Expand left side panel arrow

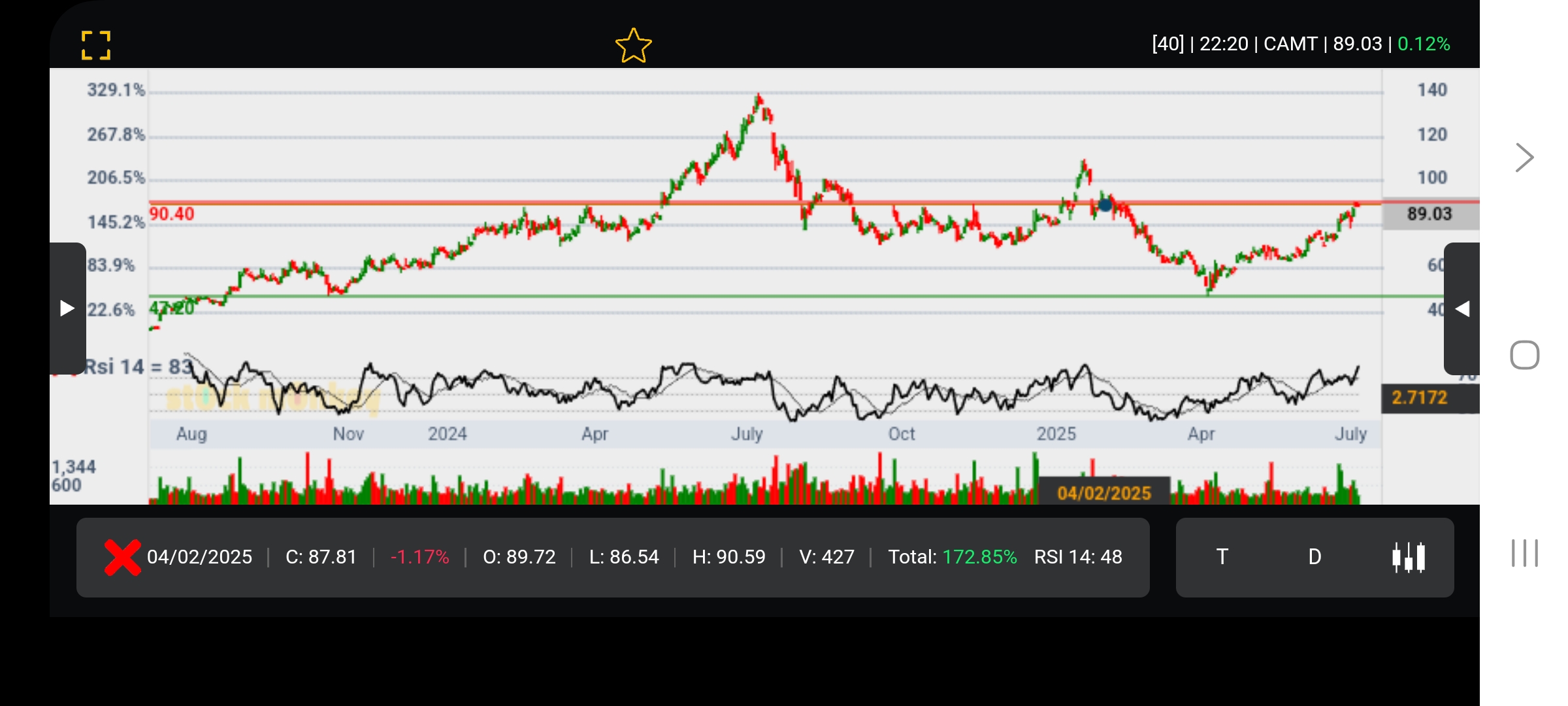(67, 308)
